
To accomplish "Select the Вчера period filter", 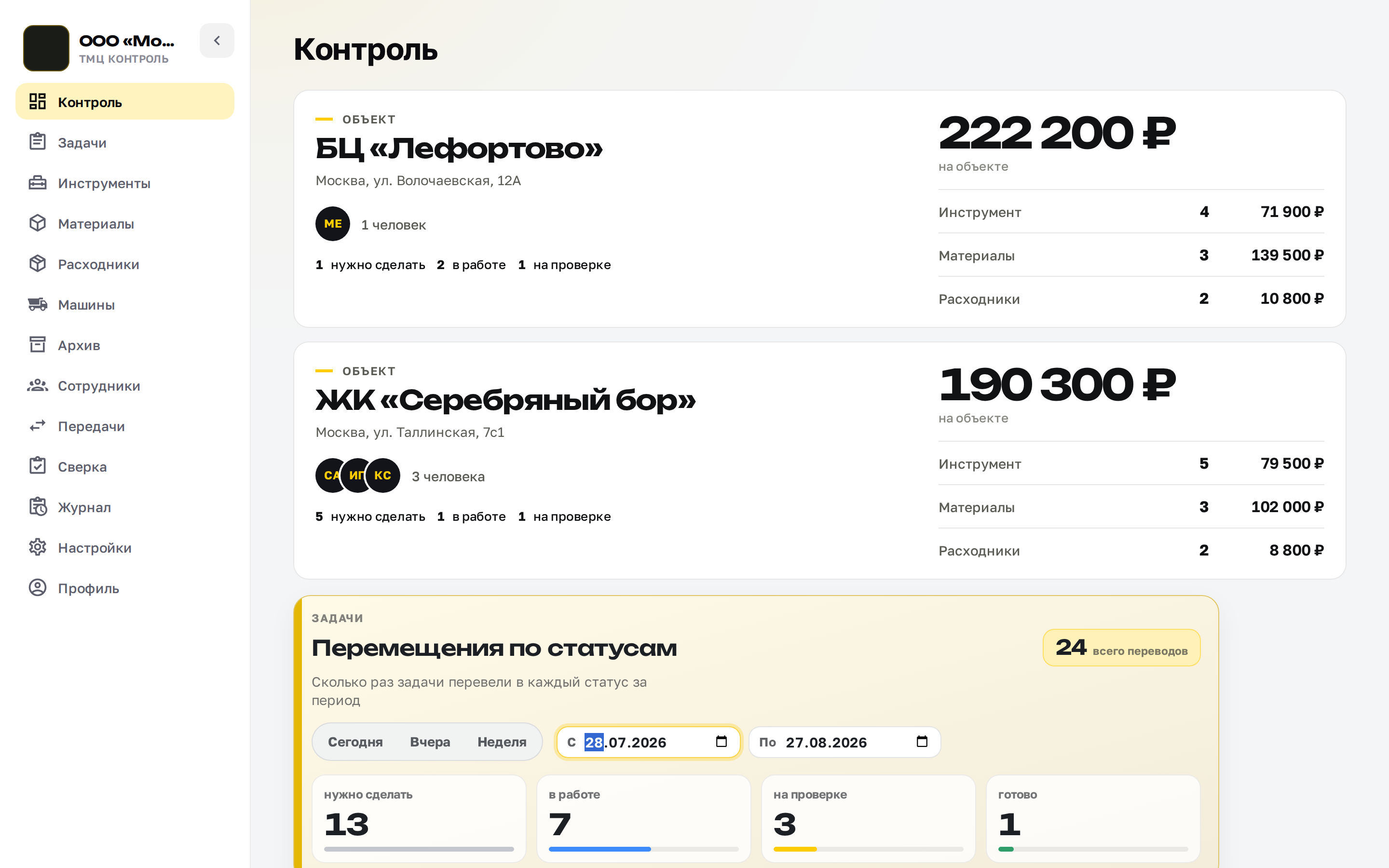I will tap(430, 742).
